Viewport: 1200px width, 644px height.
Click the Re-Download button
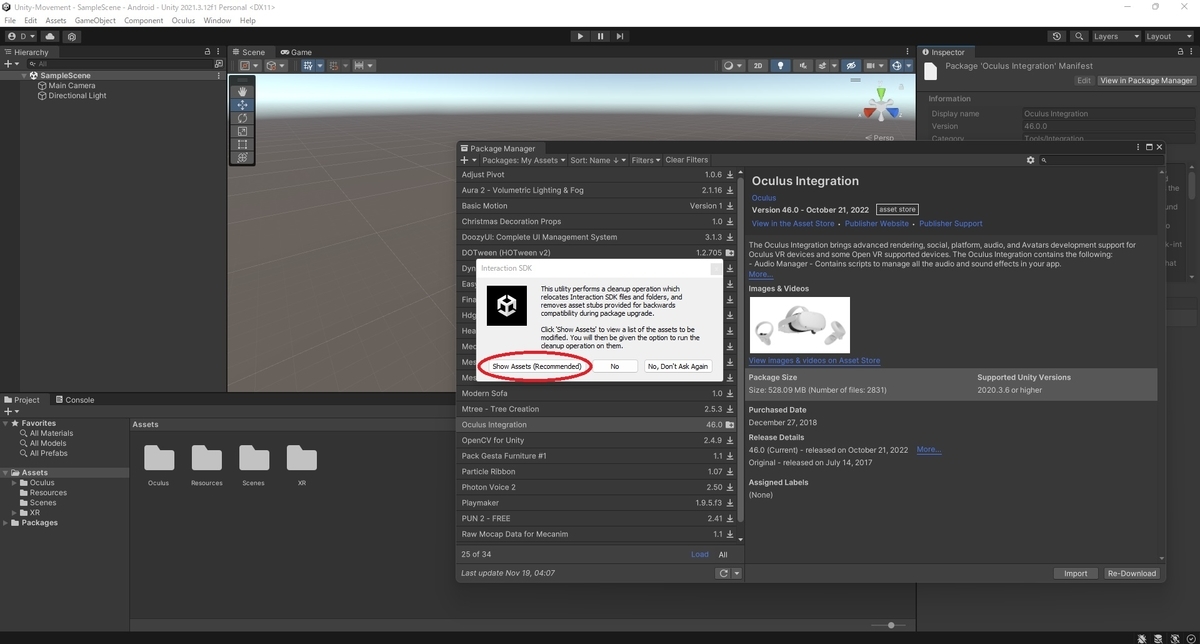[1132, 573]
